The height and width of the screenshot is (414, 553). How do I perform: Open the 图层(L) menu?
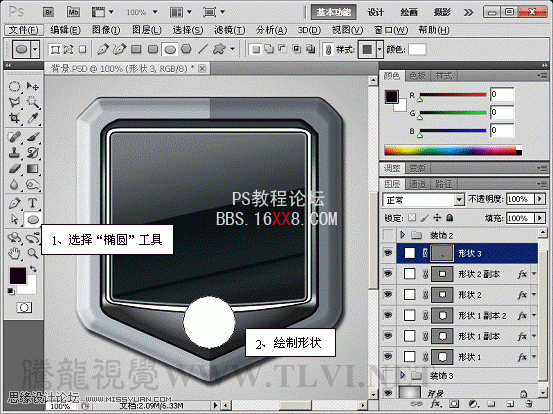[147, 30]
